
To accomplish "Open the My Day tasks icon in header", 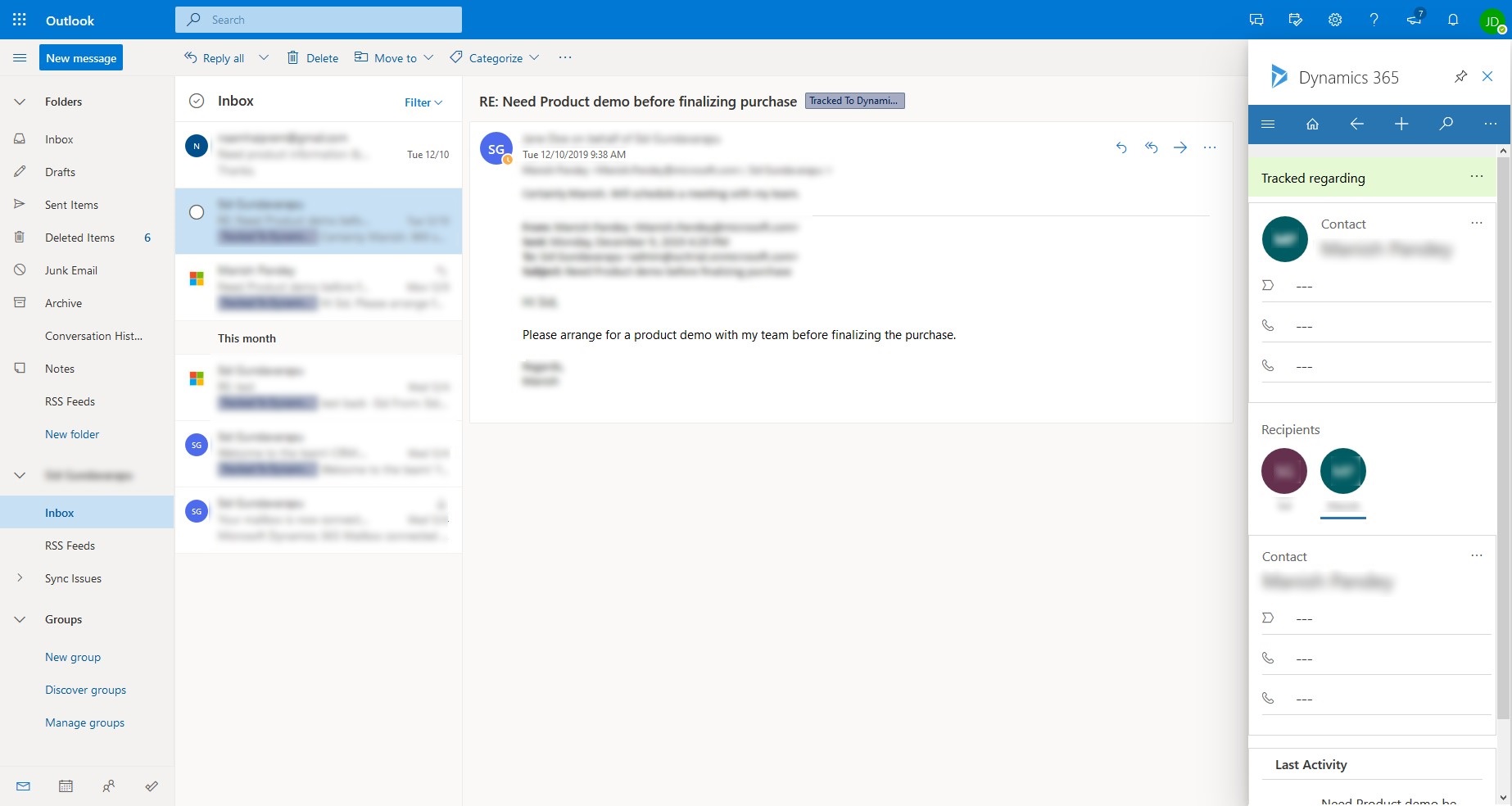I will tap(1296, 20).
